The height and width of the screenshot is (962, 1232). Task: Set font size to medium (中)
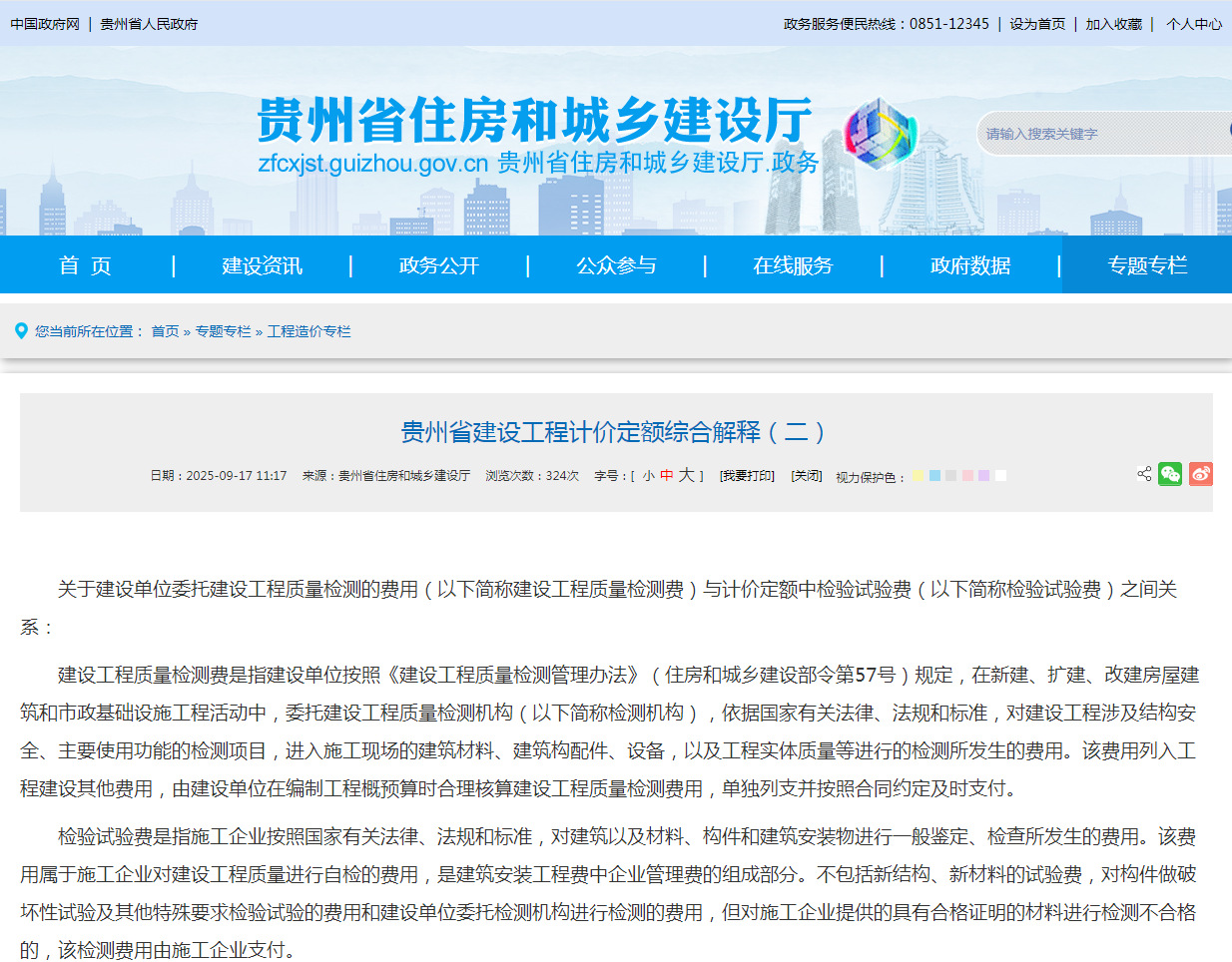click(667, 476)
